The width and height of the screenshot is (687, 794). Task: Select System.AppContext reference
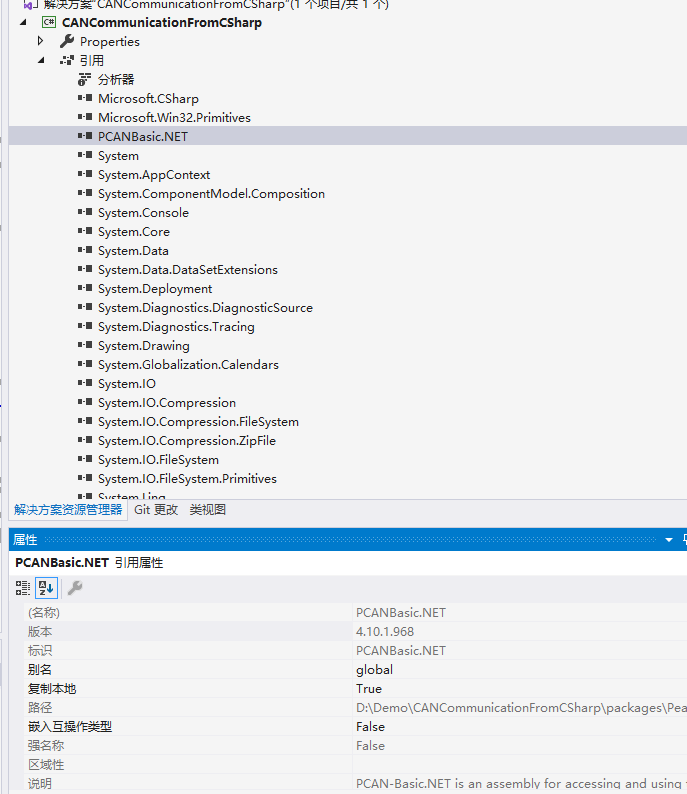click(154, 175)
